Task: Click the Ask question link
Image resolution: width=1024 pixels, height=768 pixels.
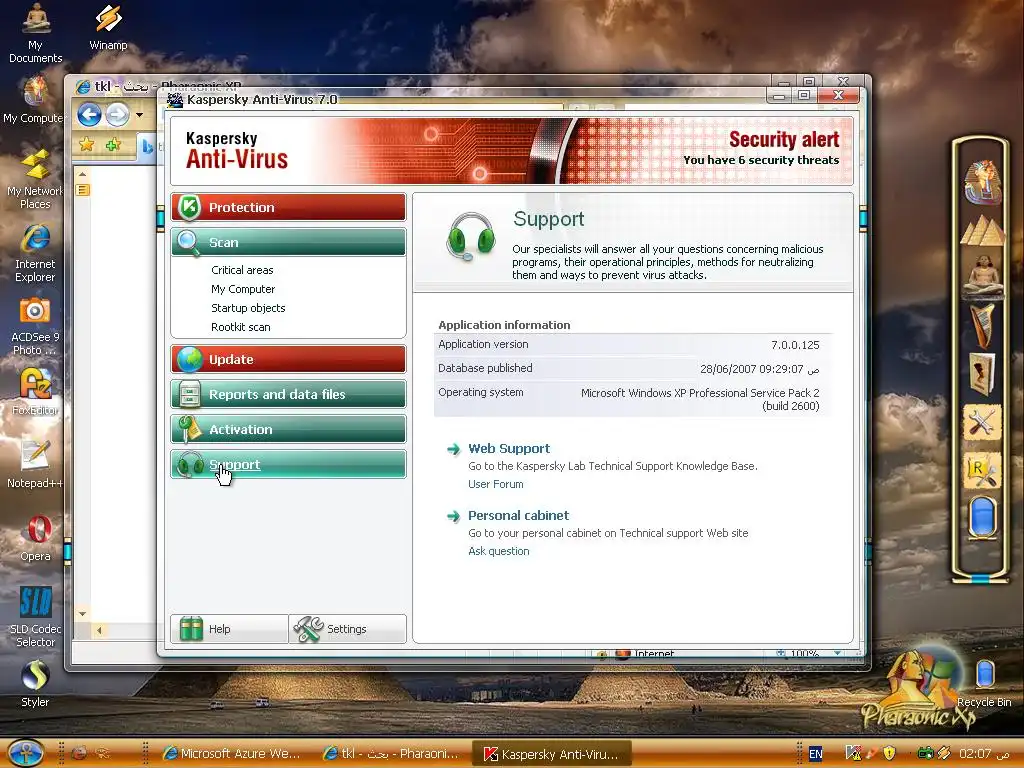Action: coord(498,551)
